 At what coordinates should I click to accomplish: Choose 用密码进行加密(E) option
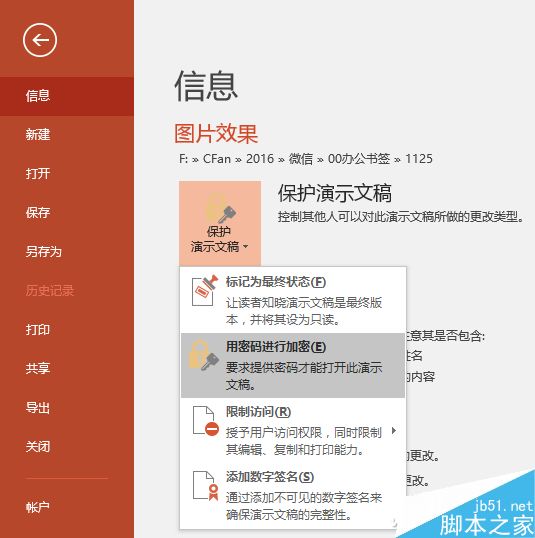coord(292,365)
